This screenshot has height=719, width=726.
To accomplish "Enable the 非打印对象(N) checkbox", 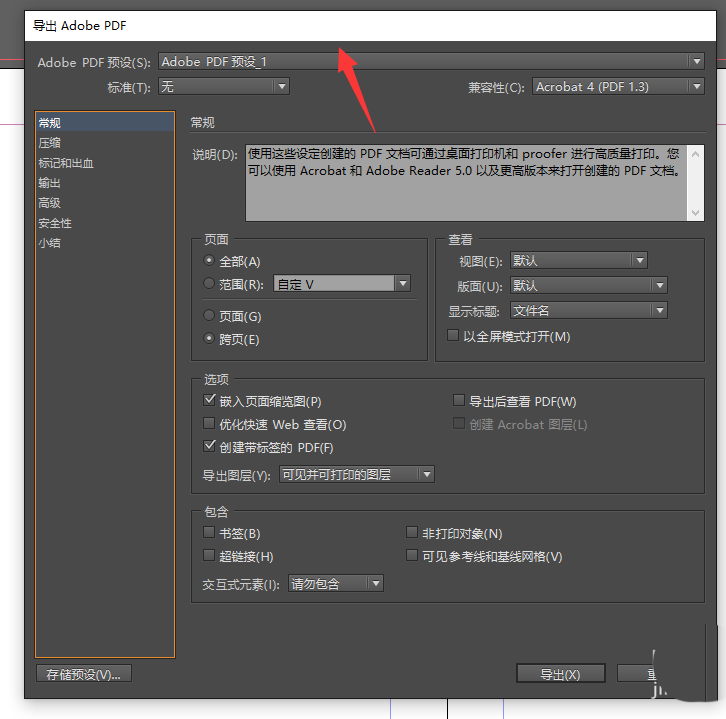I will click(412, 532).
